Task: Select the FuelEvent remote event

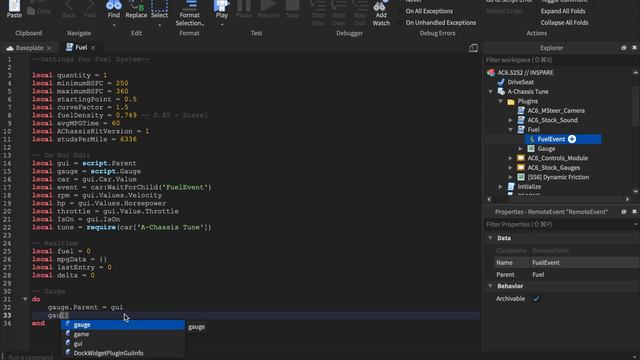Action: pyautogui.click(x=551, y=139)
